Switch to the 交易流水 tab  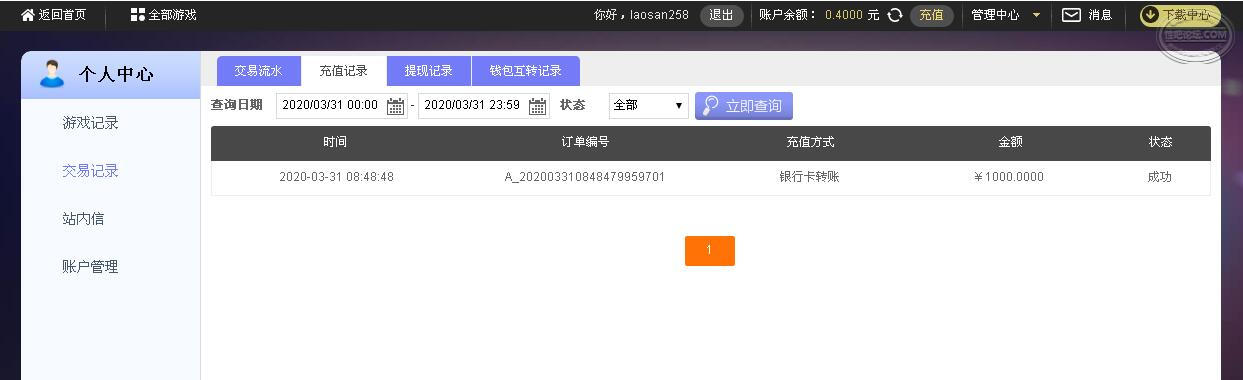[258, 71]
